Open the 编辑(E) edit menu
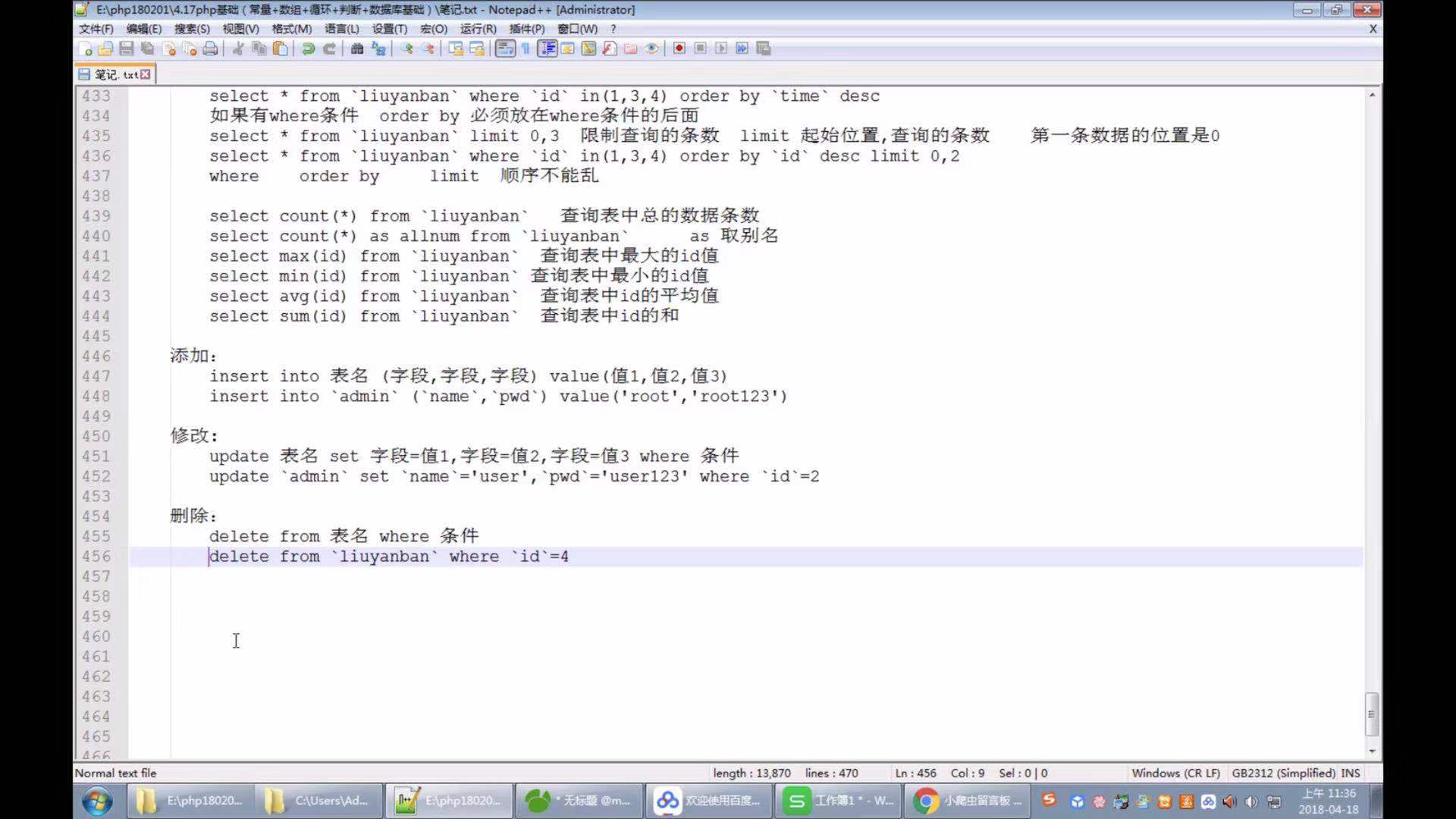Image resolution: width=1456 pixels, height=819 pixels. pyautogui.click(x=144, y=28)
